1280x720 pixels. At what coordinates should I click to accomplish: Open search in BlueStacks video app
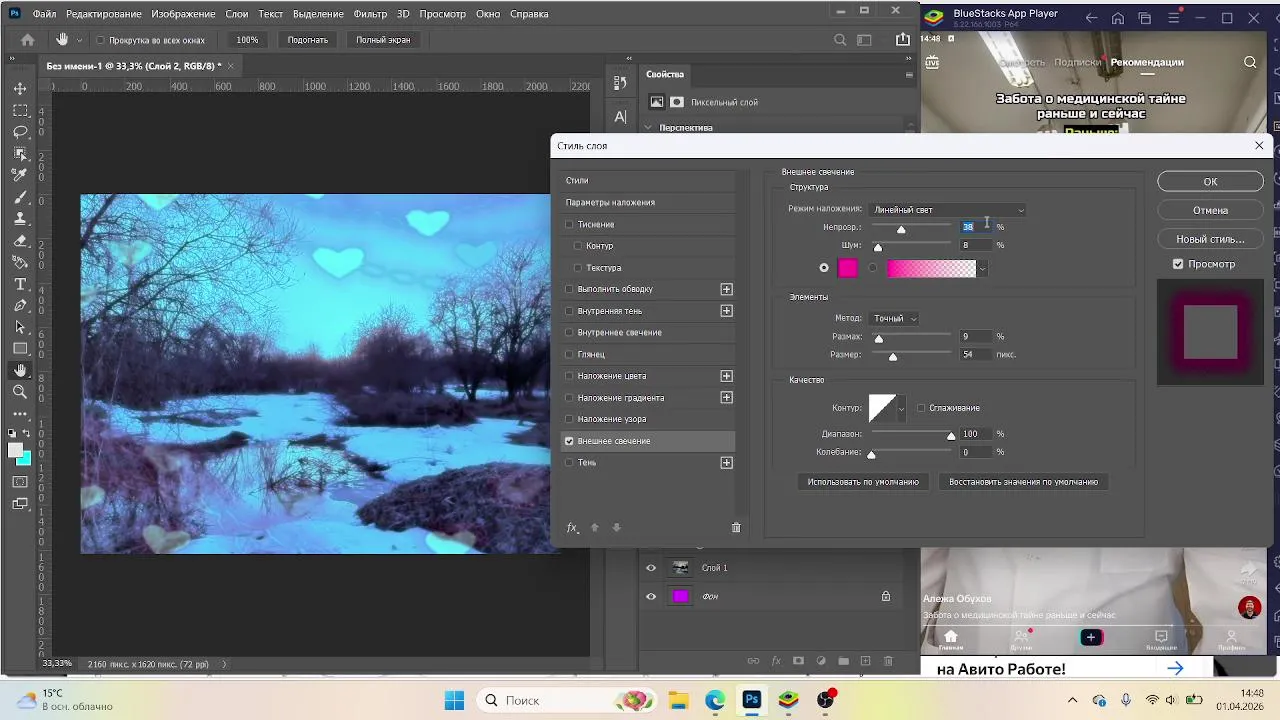[x=1250, y=62]
